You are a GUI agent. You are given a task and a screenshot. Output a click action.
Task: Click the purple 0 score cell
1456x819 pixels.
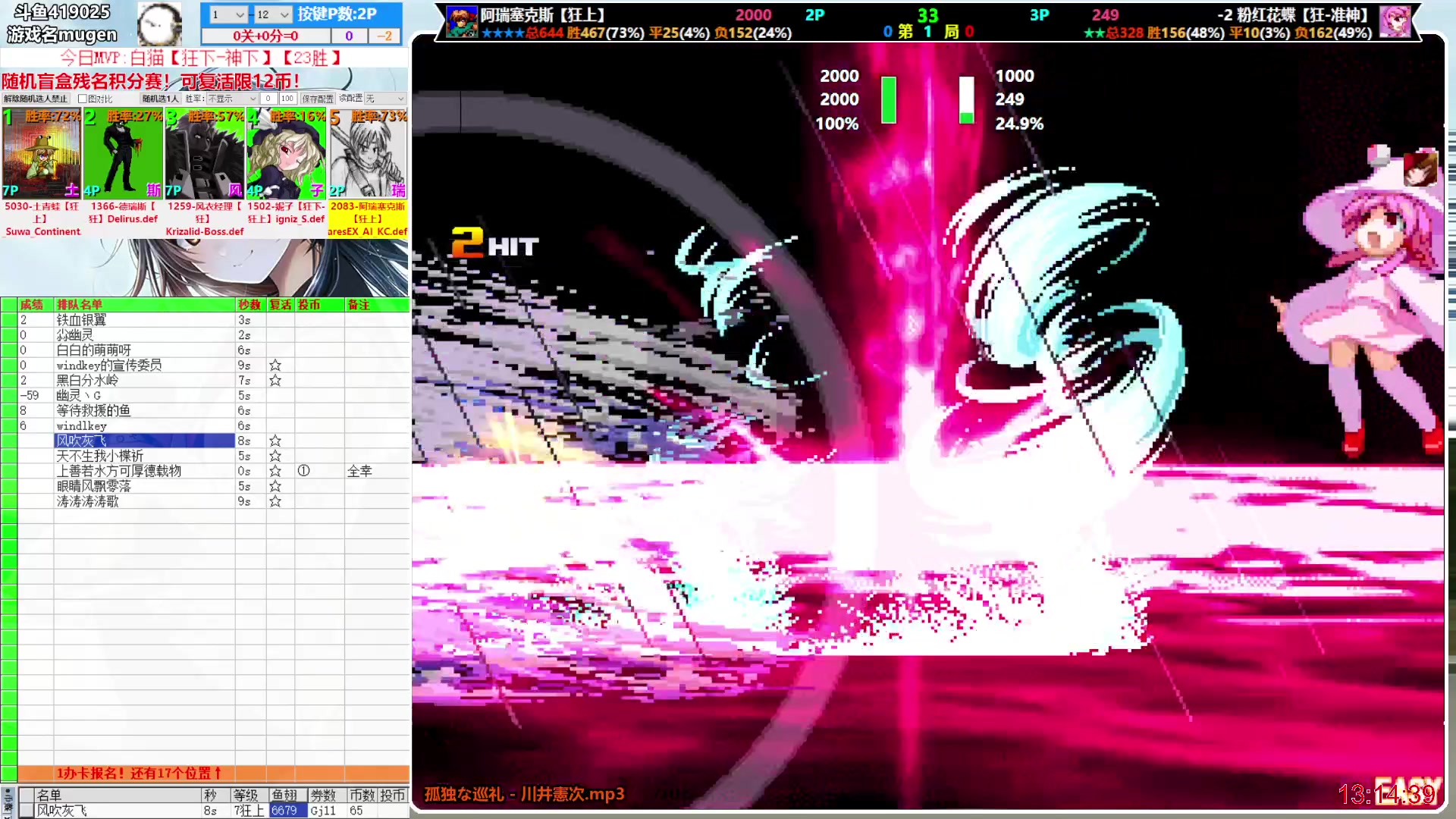click(x=349, y=36)
